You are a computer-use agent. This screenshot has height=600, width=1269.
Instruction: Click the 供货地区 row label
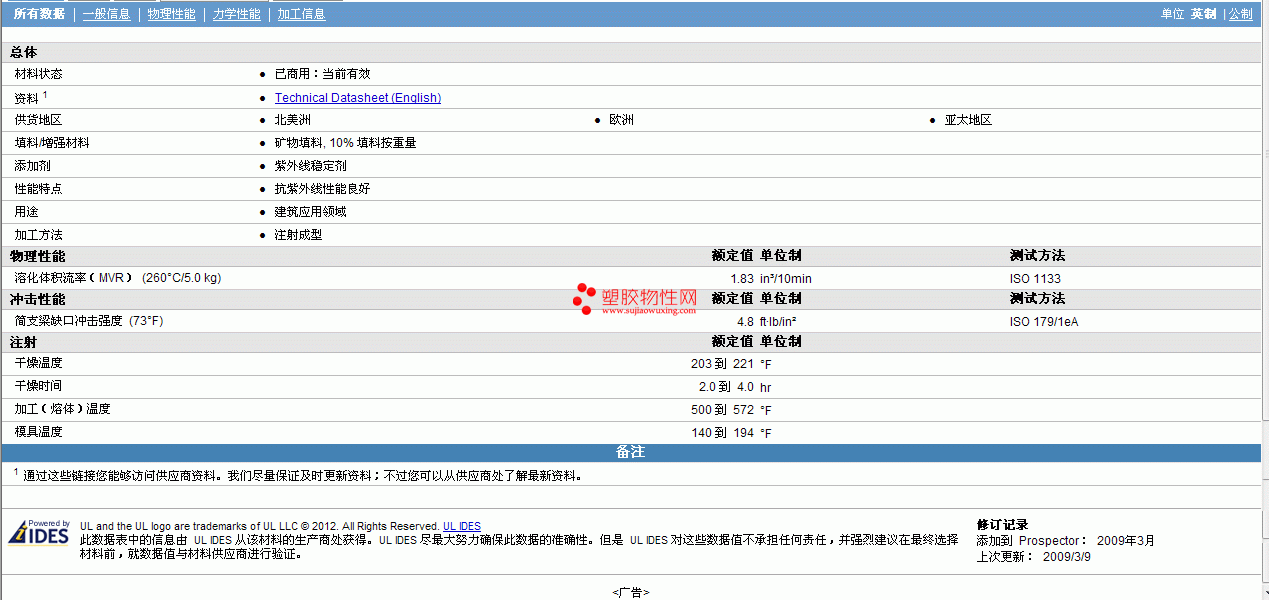tap(38, 120)
